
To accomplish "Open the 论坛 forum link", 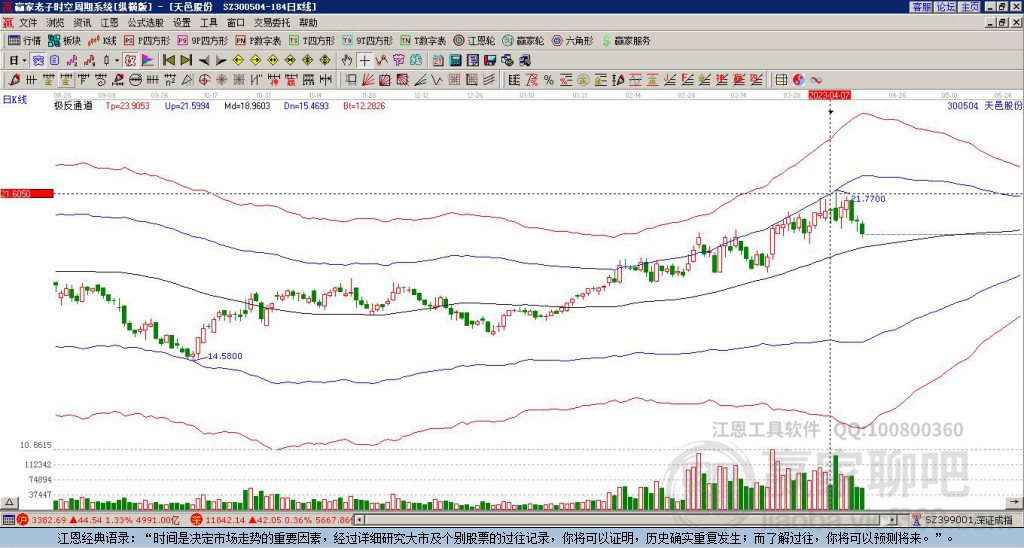I will pyautogui.click(x=946, y=7).
